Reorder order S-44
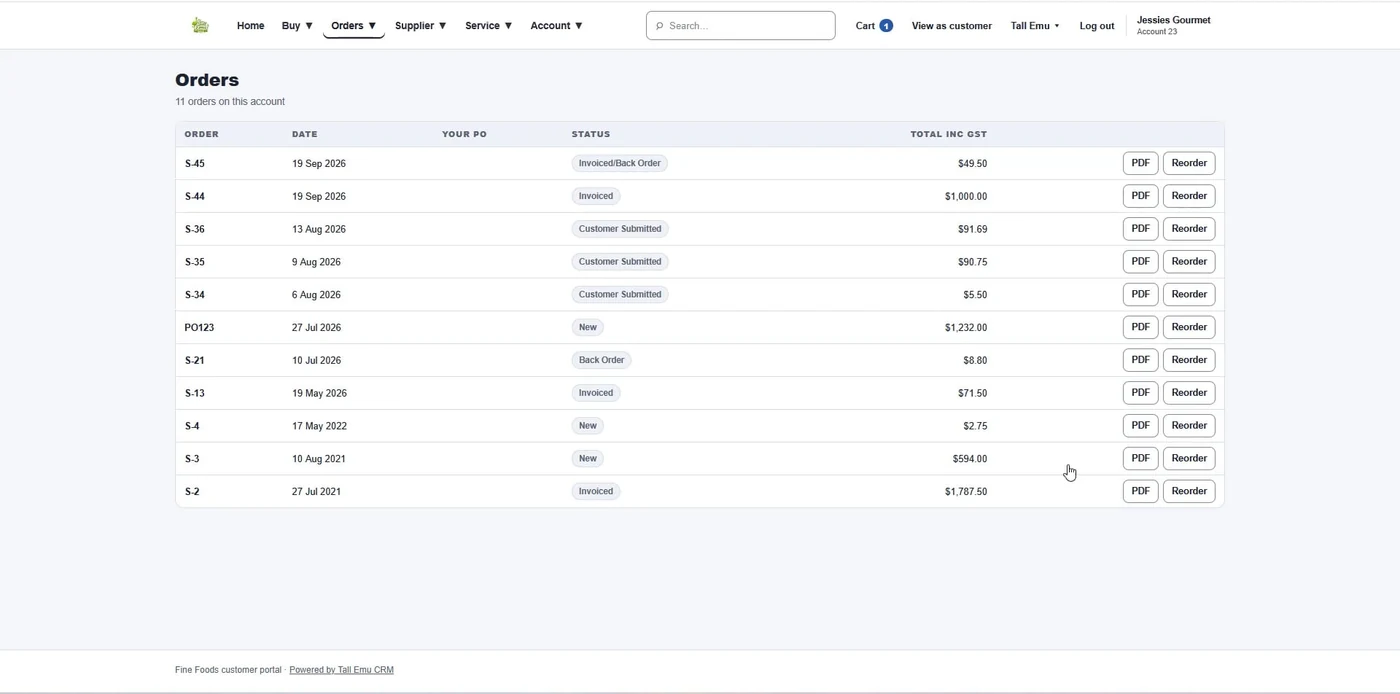The height and width of the screenshot is (694, 1400). coord(1189,196)
